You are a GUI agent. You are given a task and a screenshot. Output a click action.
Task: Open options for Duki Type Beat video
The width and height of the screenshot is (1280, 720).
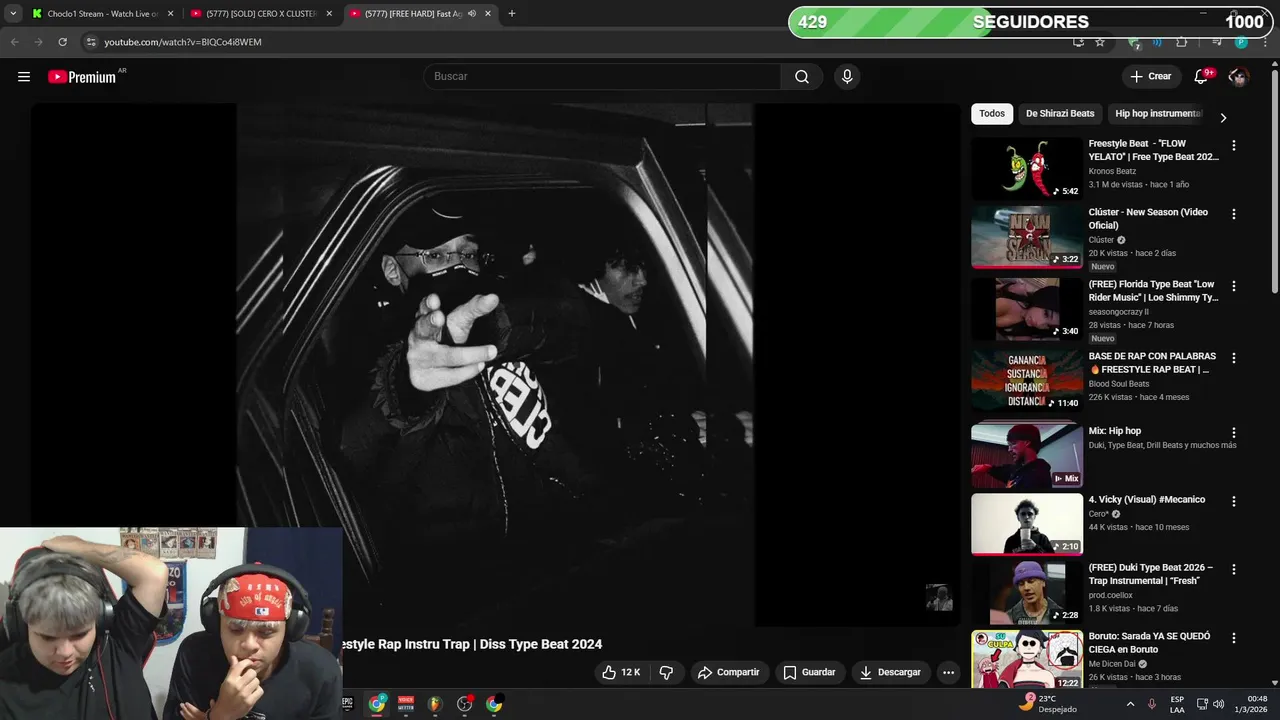pyautogui.click(x=1233, y=569)
